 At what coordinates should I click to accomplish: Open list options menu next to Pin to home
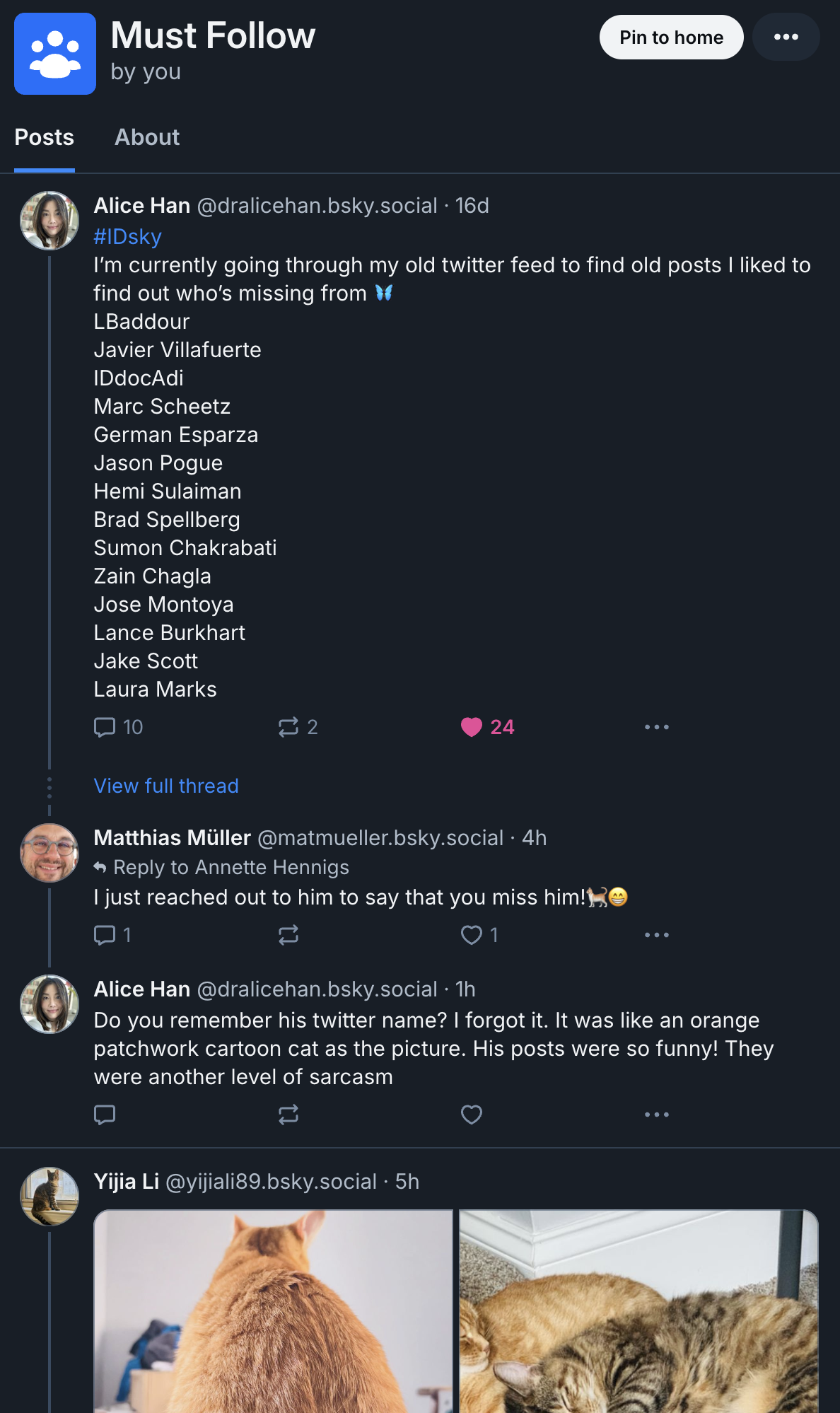(786, 37)
